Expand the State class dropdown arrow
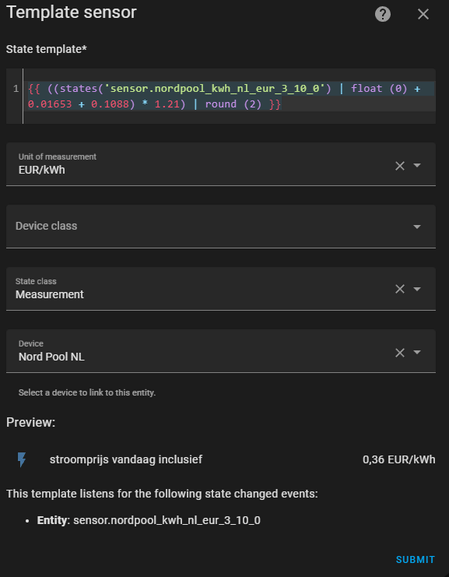 [x=417, y=289]
